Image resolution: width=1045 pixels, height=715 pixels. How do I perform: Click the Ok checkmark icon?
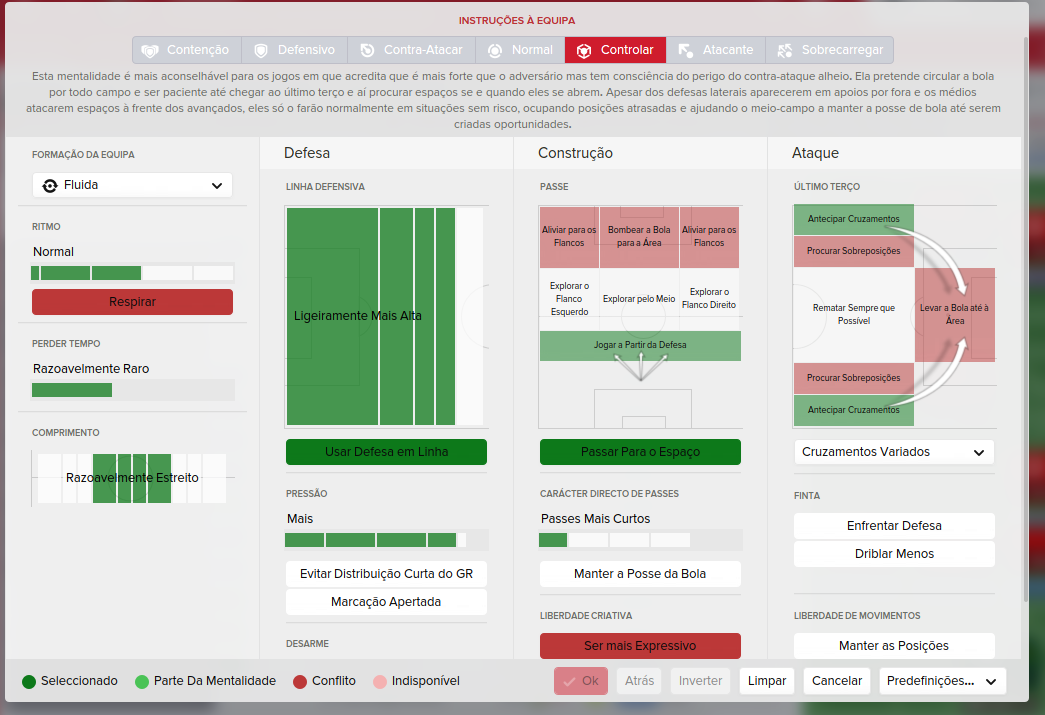pyautogui.click(x=569, y=682)
